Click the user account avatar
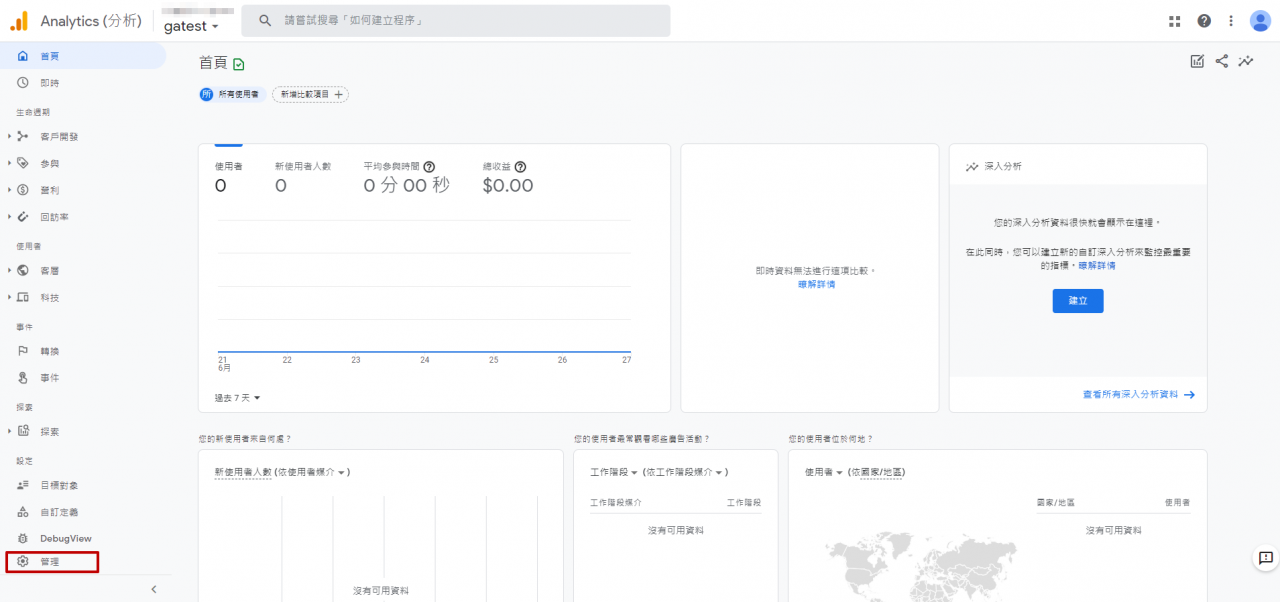The width and height of the screenshot is (1280, 602). 1259,21
